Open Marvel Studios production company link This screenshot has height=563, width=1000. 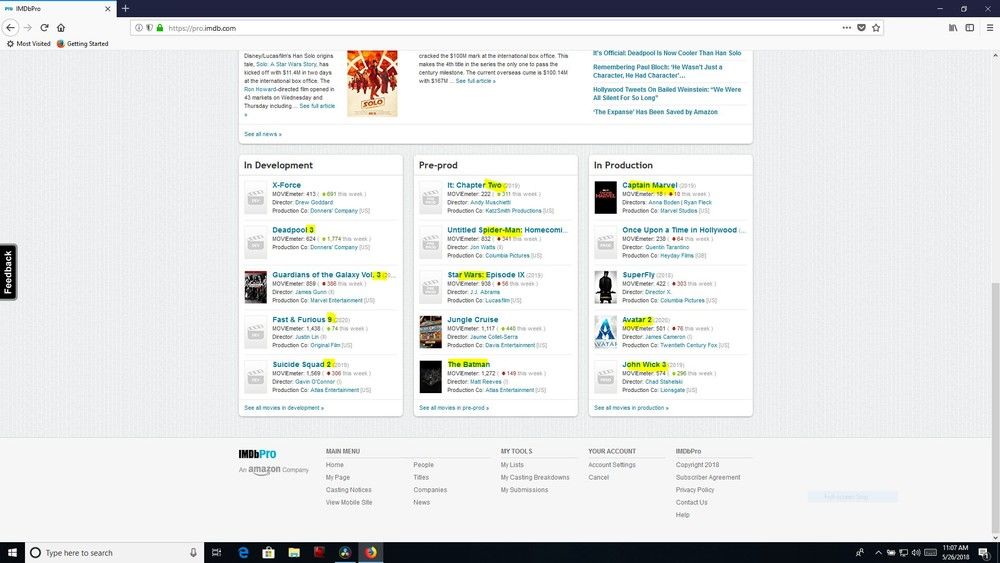tap(678, 210)
